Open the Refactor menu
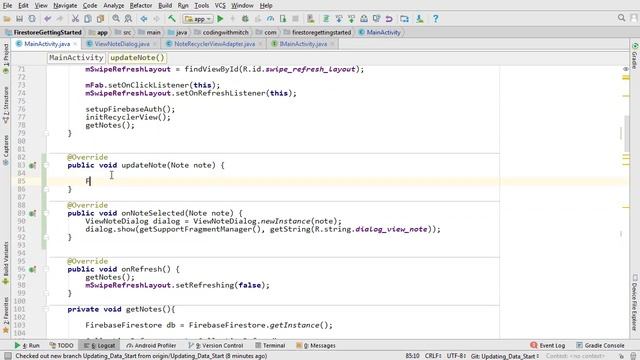Screen dimensions: 640x360 pyautogui.click(x=141, y=6)
